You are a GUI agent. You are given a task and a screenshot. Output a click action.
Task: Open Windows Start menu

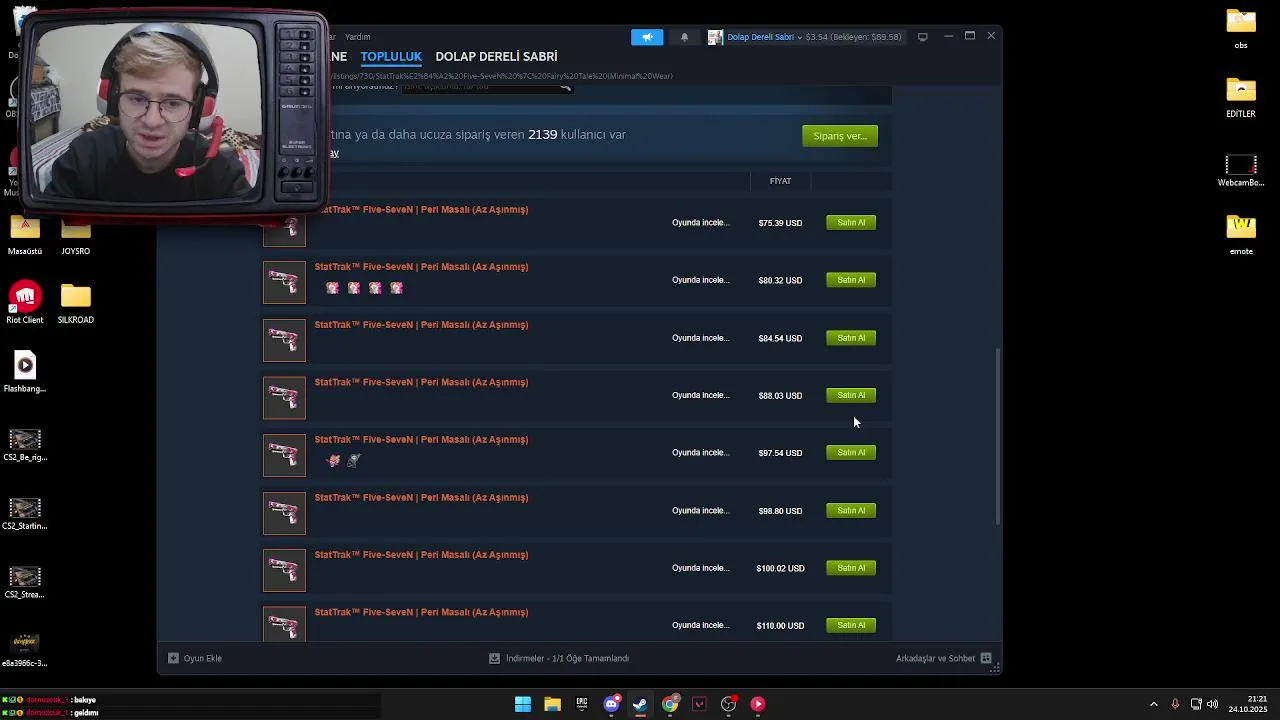[523, 704]
